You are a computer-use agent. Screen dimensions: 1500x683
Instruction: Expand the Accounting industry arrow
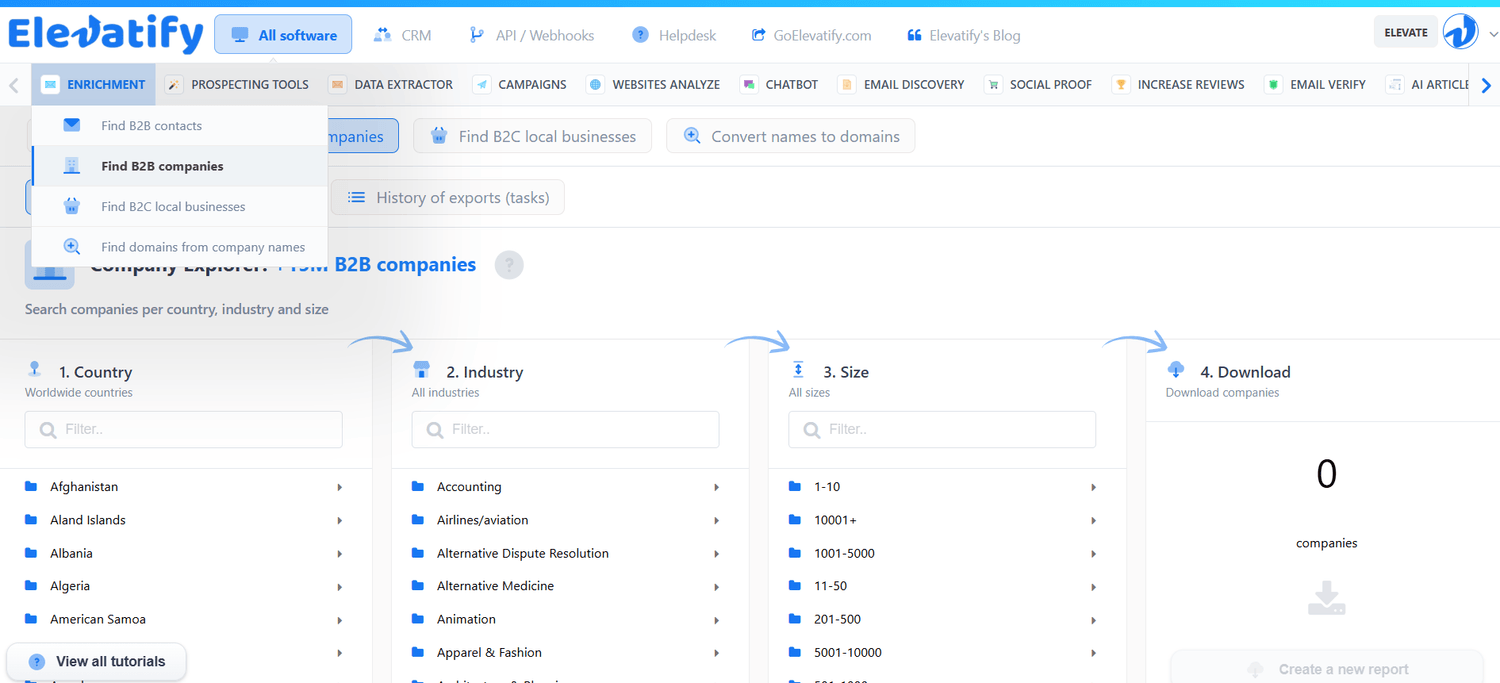coord(716,487)
